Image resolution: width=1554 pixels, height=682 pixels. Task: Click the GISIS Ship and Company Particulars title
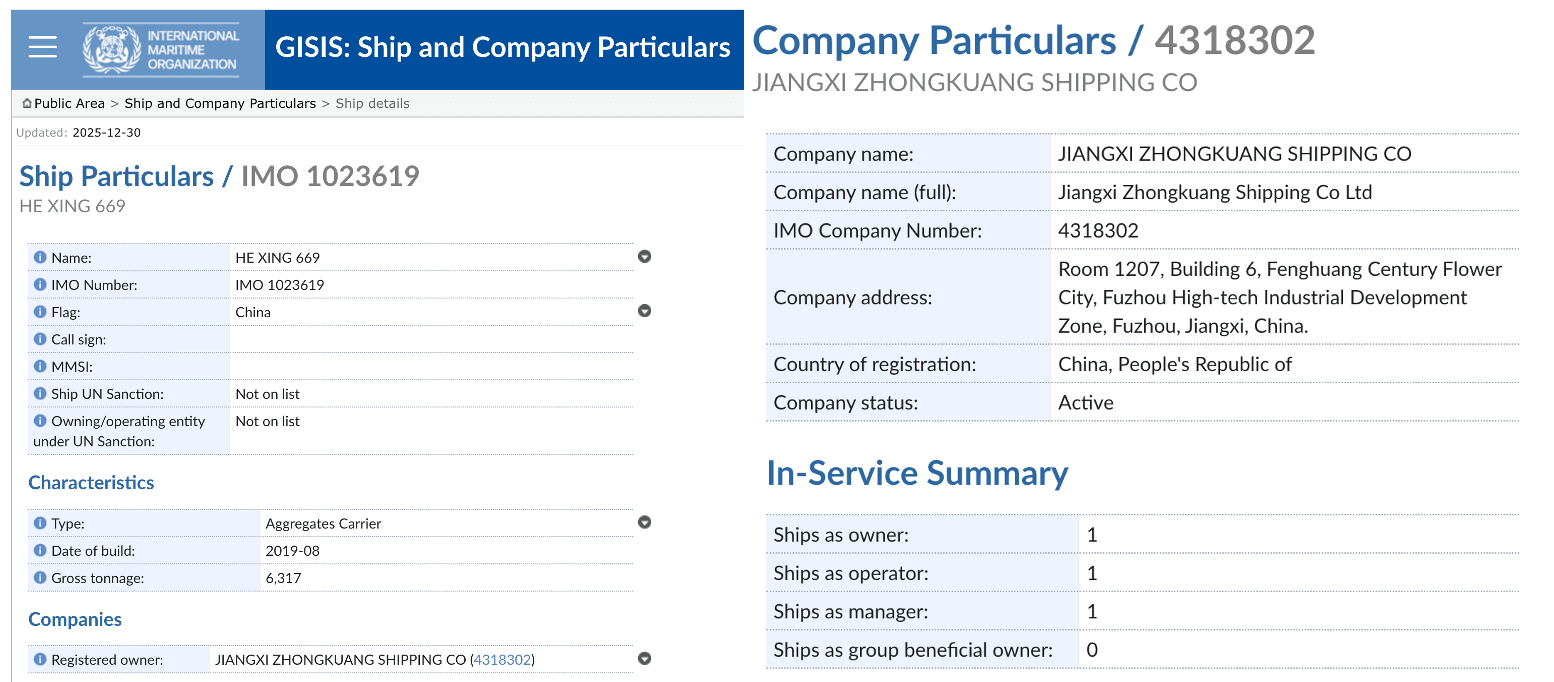pyautogui.click(x=504, y=47)
